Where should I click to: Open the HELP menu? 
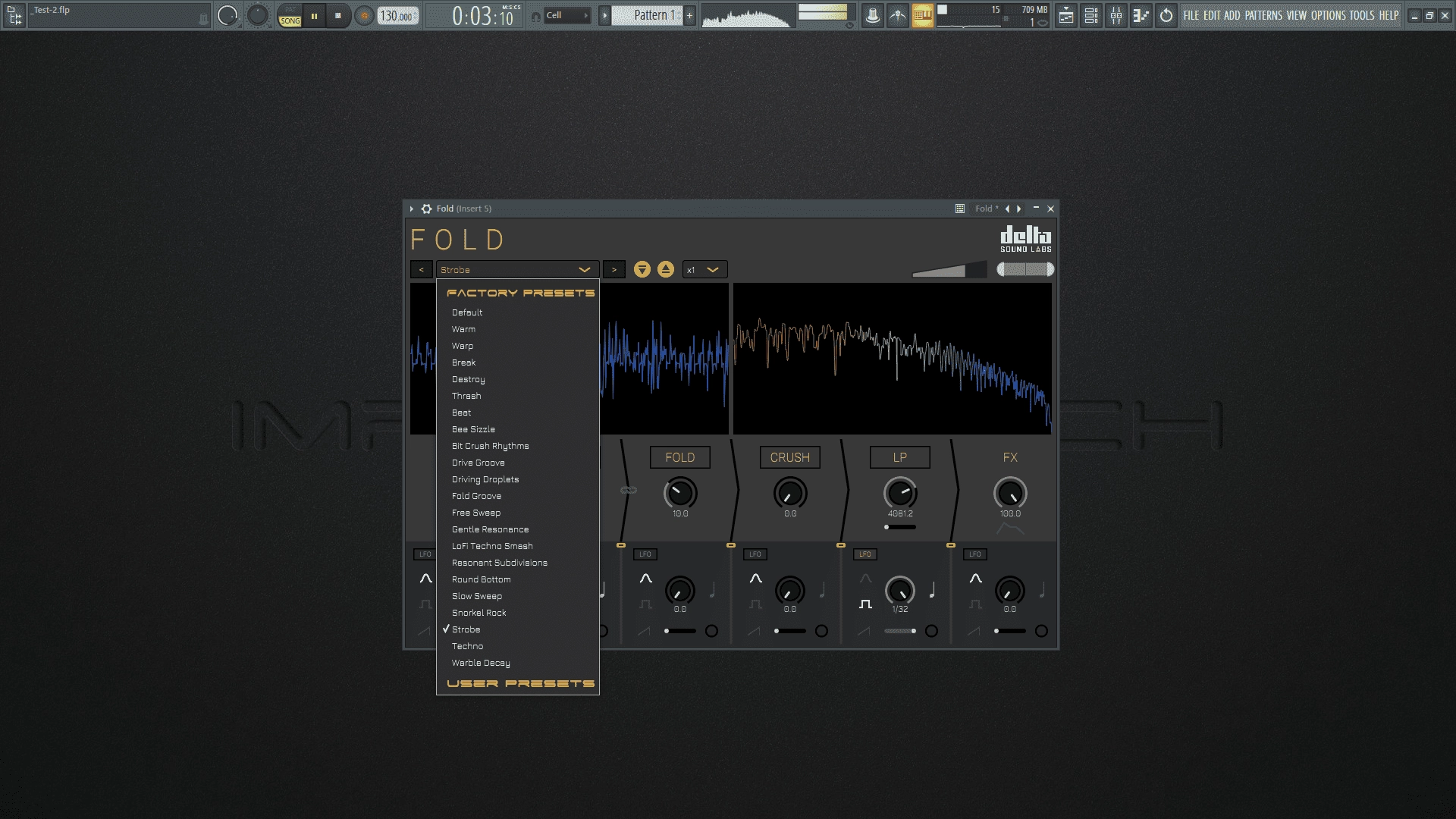[1389, 15]
